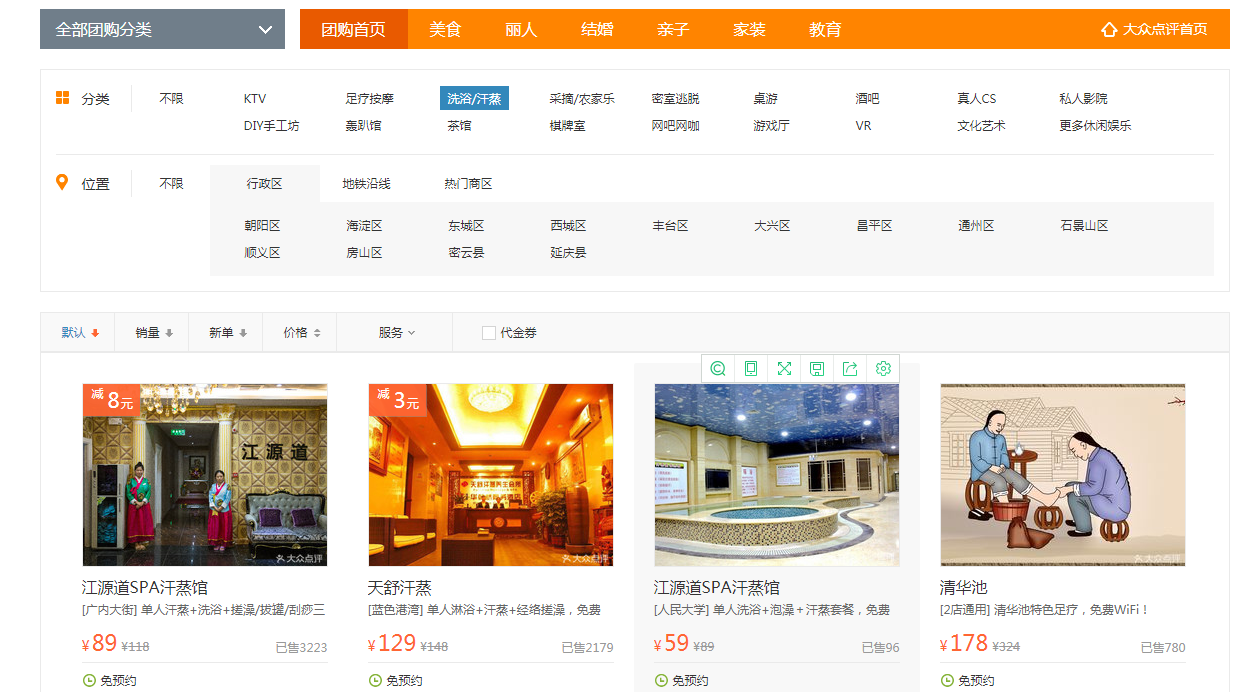Open the 丽人 navigation tab
The width and height of the screenshot is (1251, 692).
coord(521,29)
